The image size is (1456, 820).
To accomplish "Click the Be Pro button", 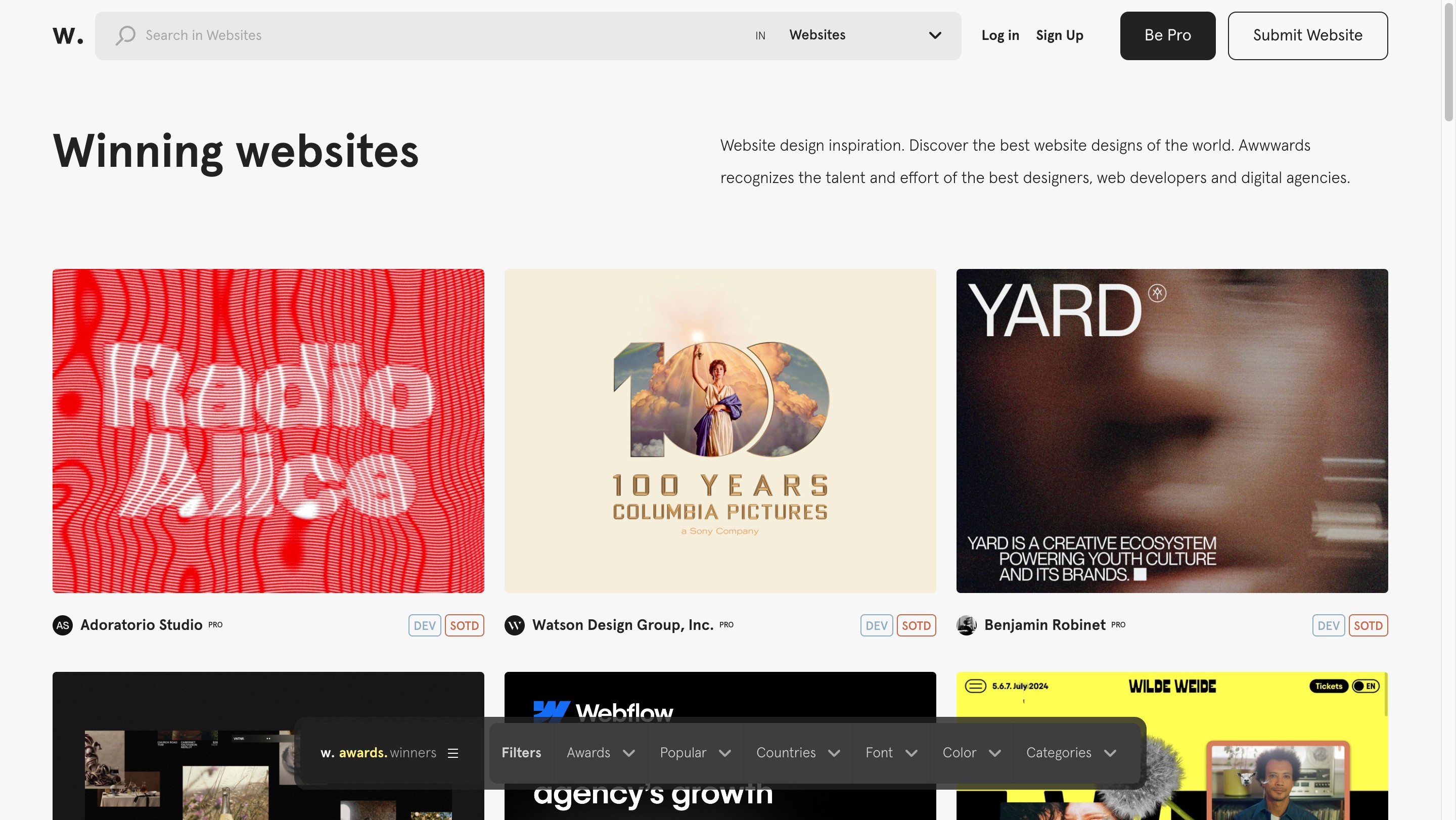I will [x=1167, y=35].
